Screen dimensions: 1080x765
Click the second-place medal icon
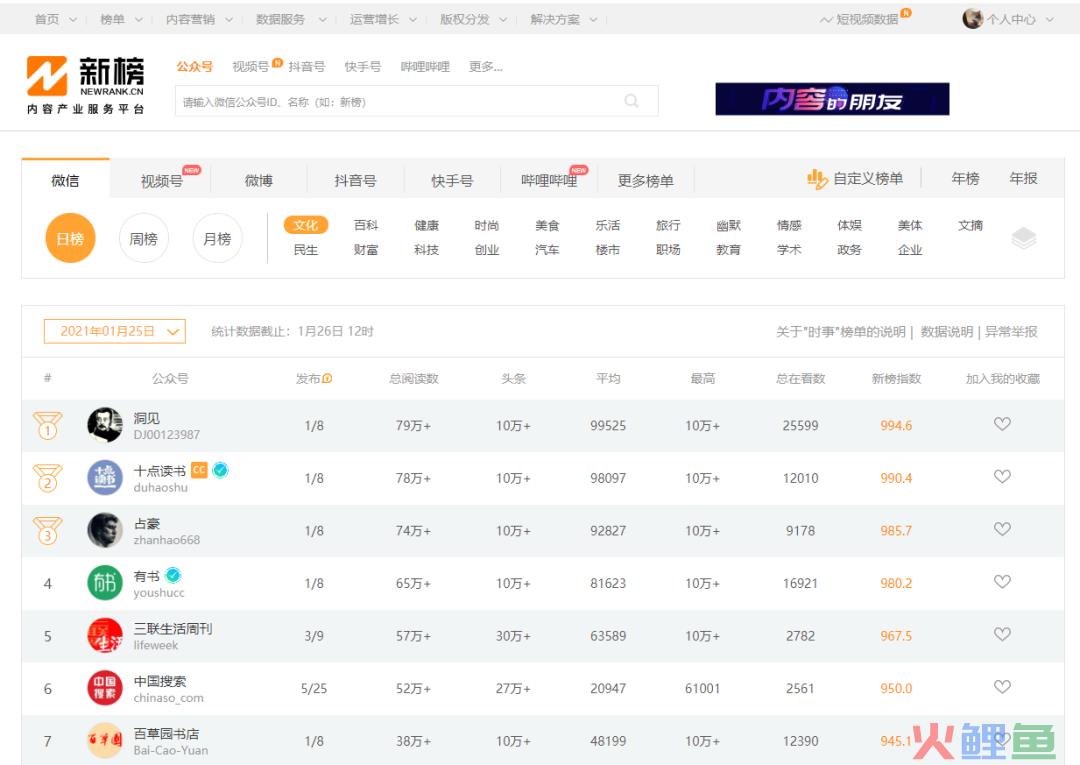(x=47, y=478)
